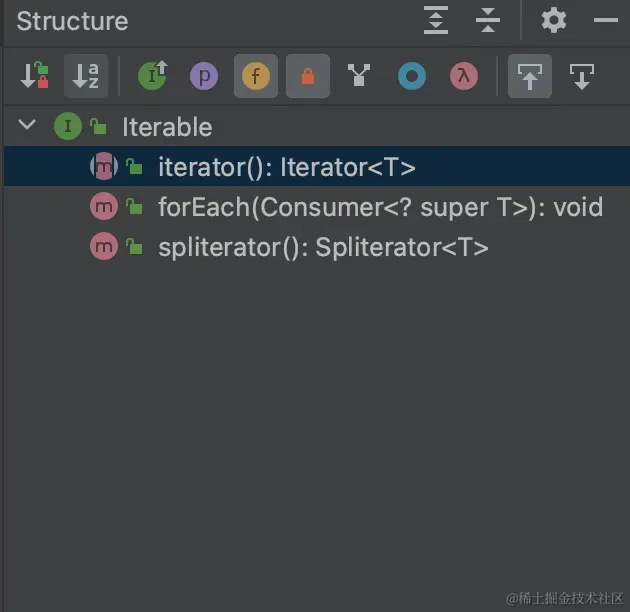The width and height of the screenshot is (630, 612).
Task: Collapse the Iterable tree node chevron
Action: (x=28, y=126)
